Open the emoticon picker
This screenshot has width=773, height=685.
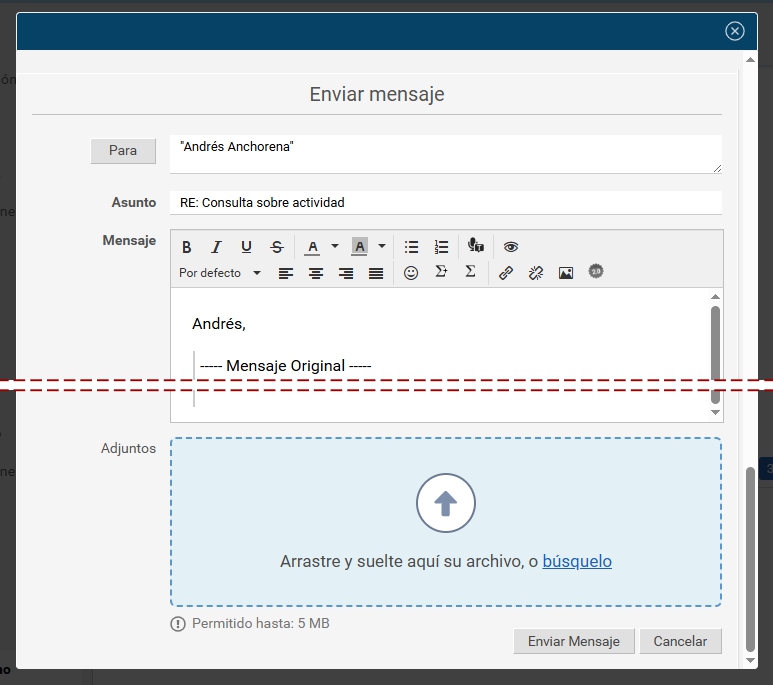tap(411, 273)
